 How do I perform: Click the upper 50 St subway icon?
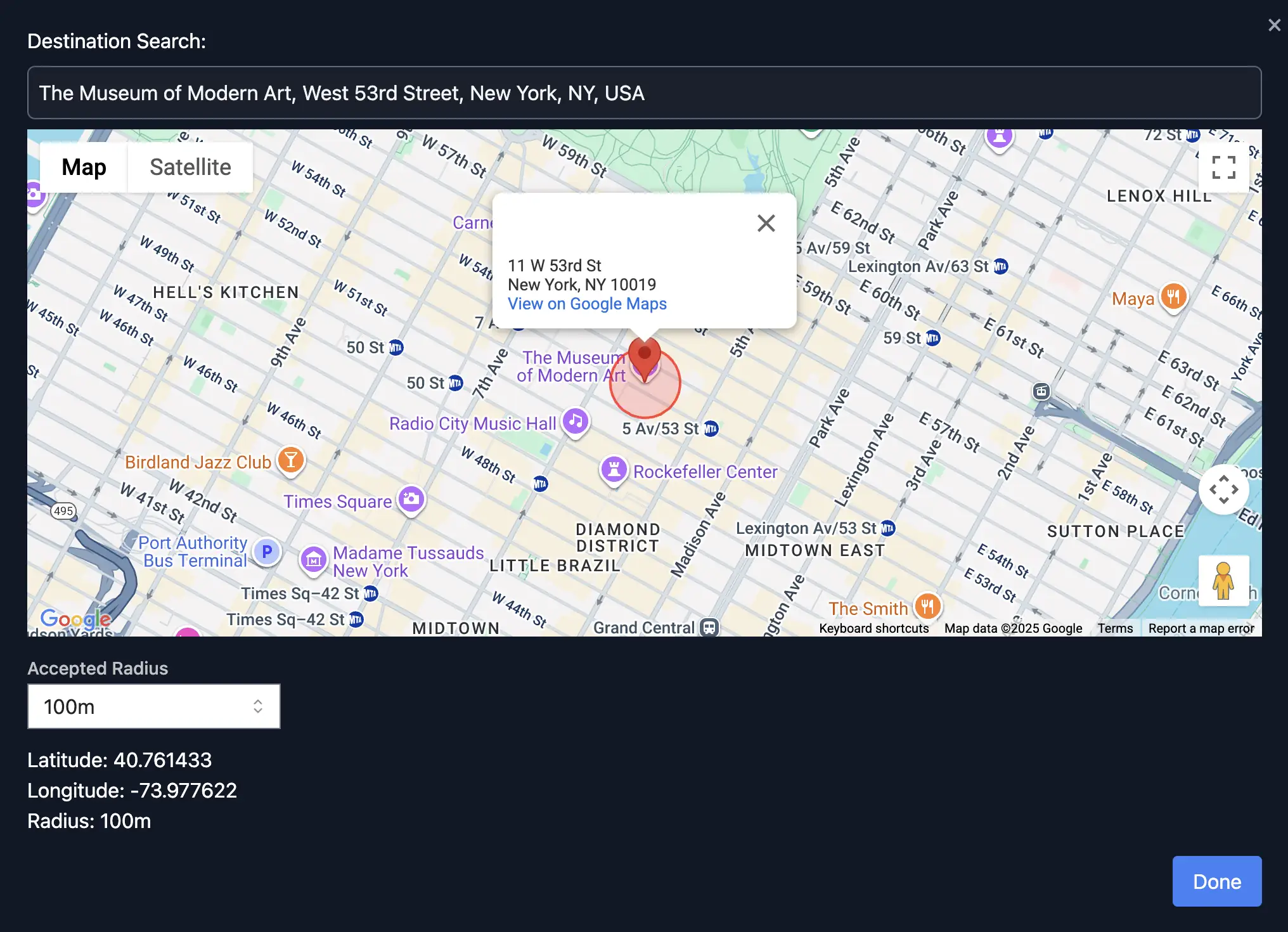coord(396,347)
